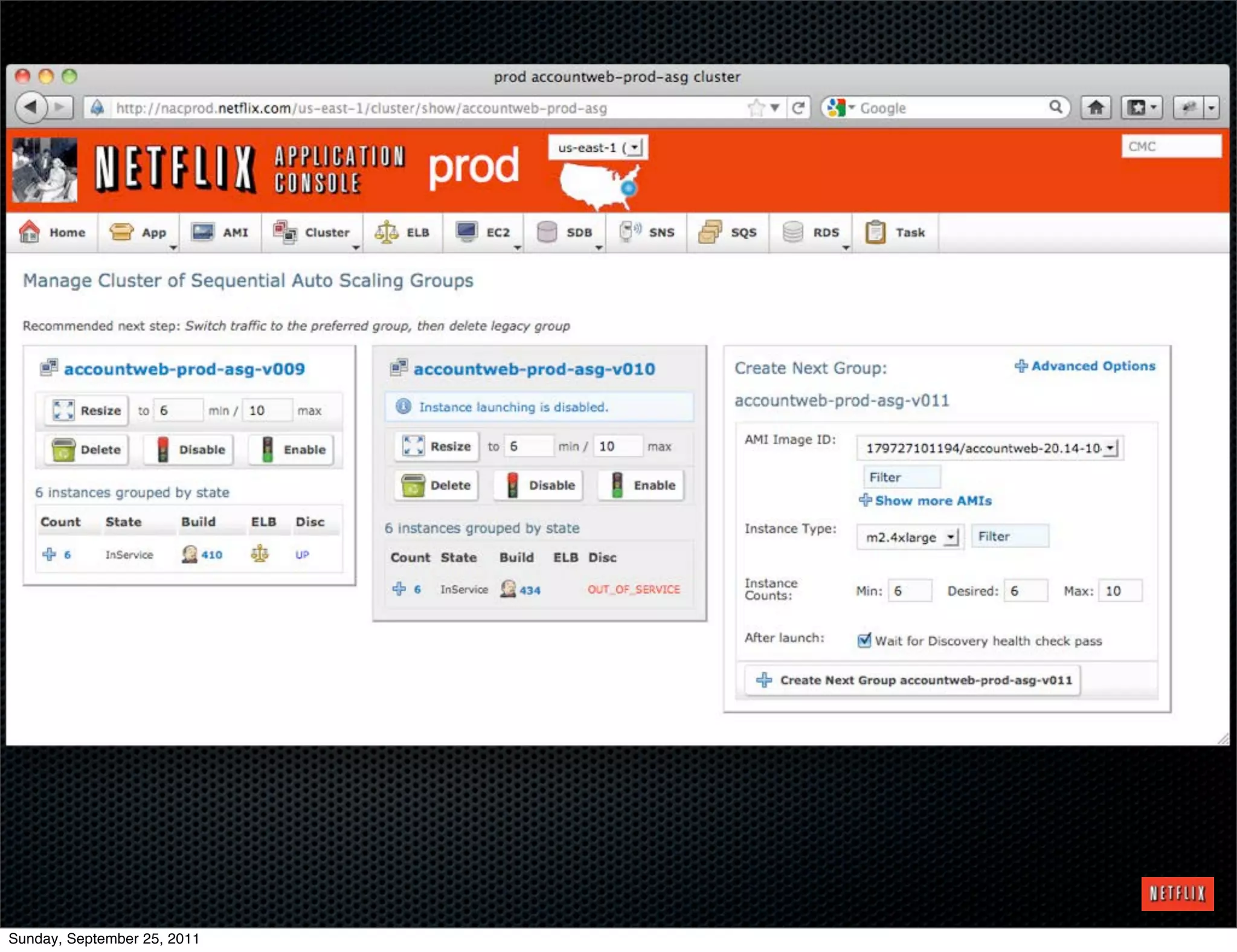Click bookmark star in address bar
The image size is (1237, 952).
[756, 108]
